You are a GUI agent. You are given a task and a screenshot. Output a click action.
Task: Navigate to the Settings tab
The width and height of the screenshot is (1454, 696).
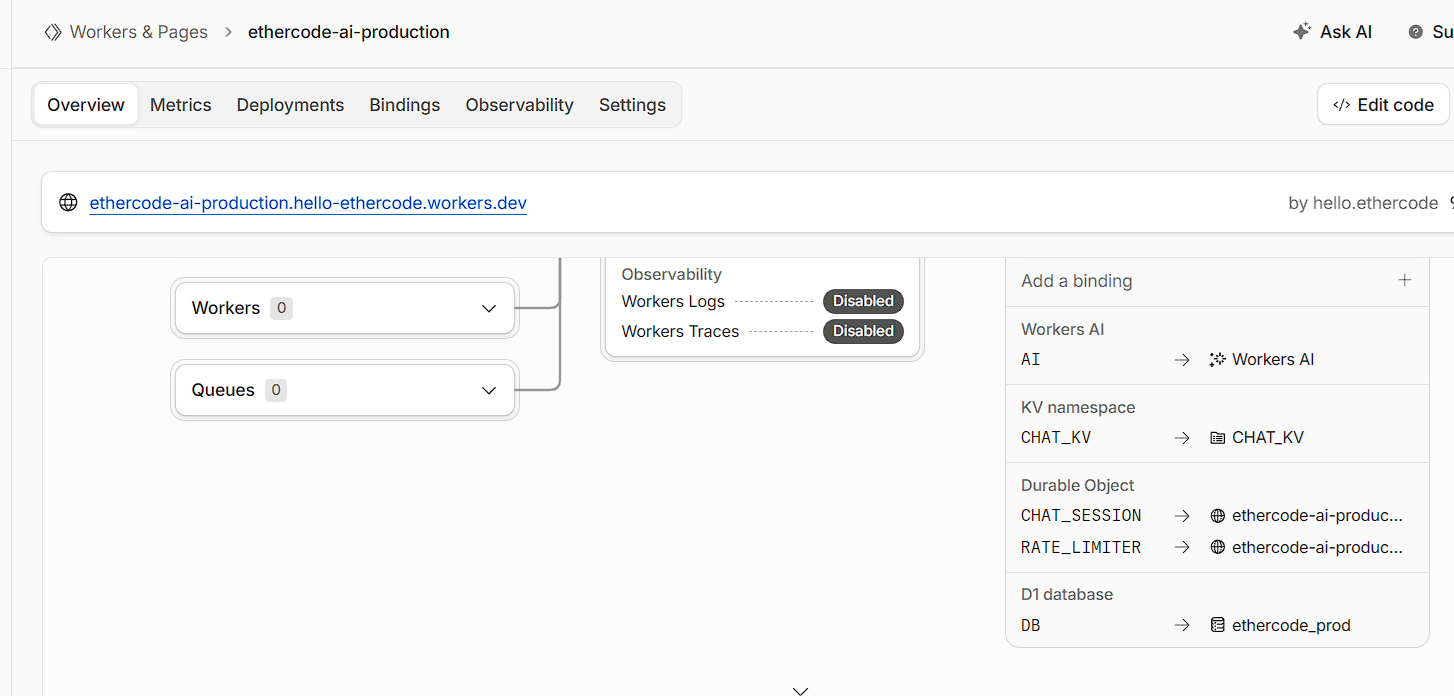click(x=632, y=105)
